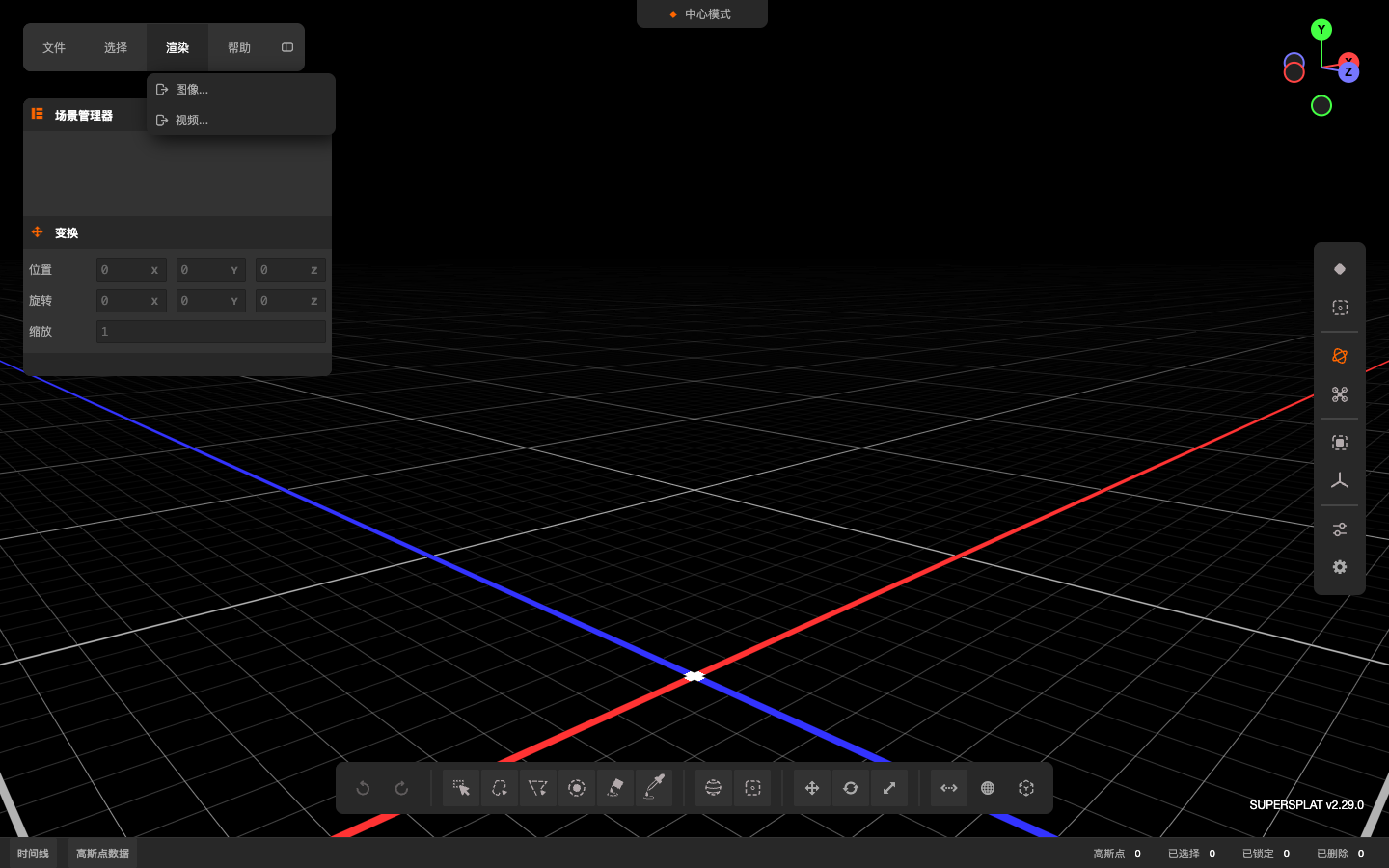Select the flood fill selection tool

615,788
